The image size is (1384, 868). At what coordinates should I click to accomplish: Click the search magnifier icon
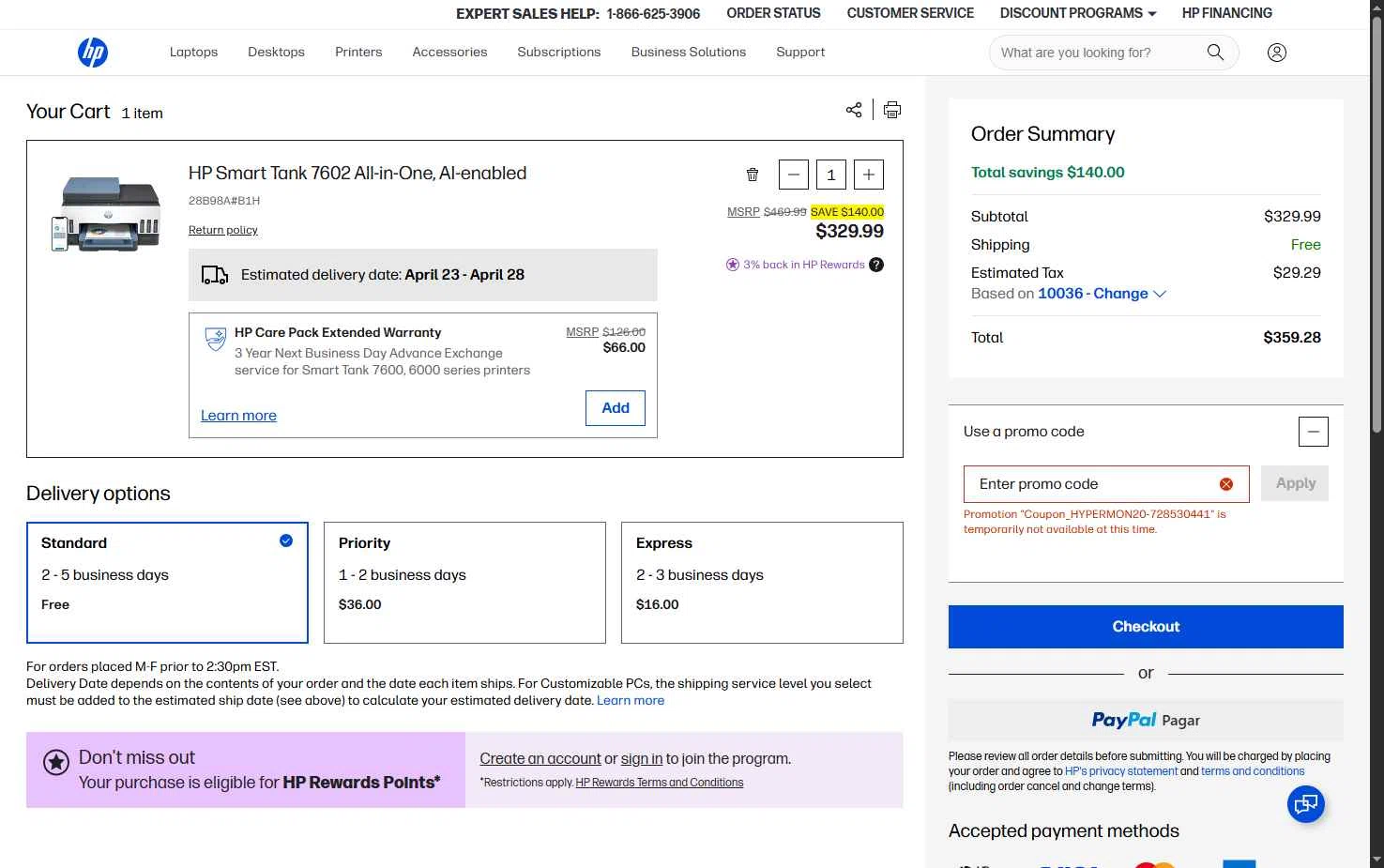pyautogui.click(x=1215, y=53)
